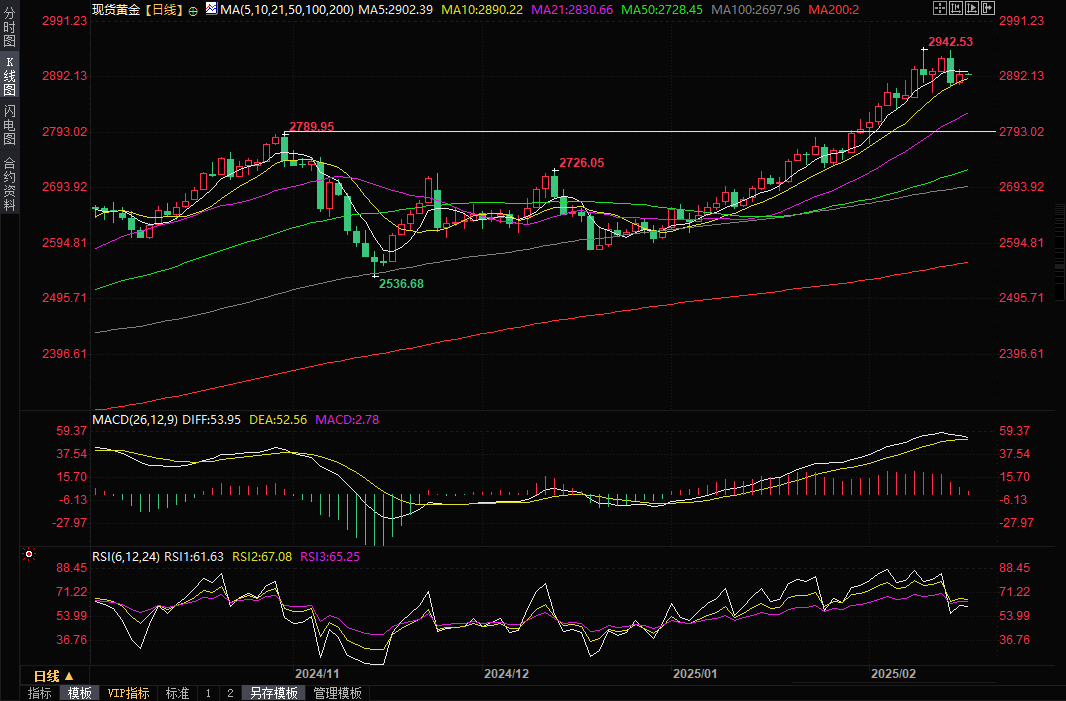
Task: Click the circled plus icon beside 日线 title
Action: (x=193, y=10)
